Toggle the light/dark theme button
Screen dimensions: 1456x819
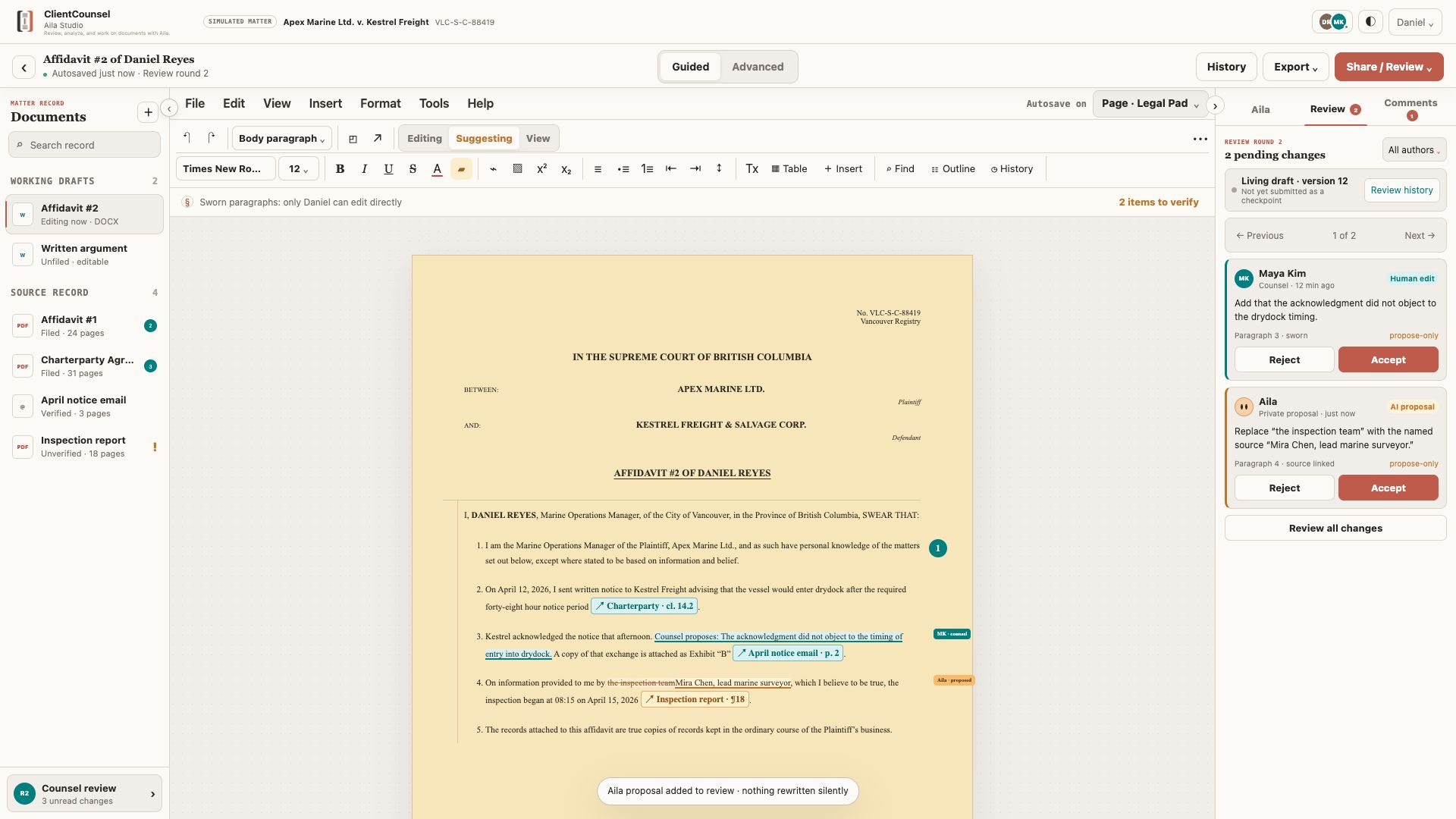tap(1370, 22)
